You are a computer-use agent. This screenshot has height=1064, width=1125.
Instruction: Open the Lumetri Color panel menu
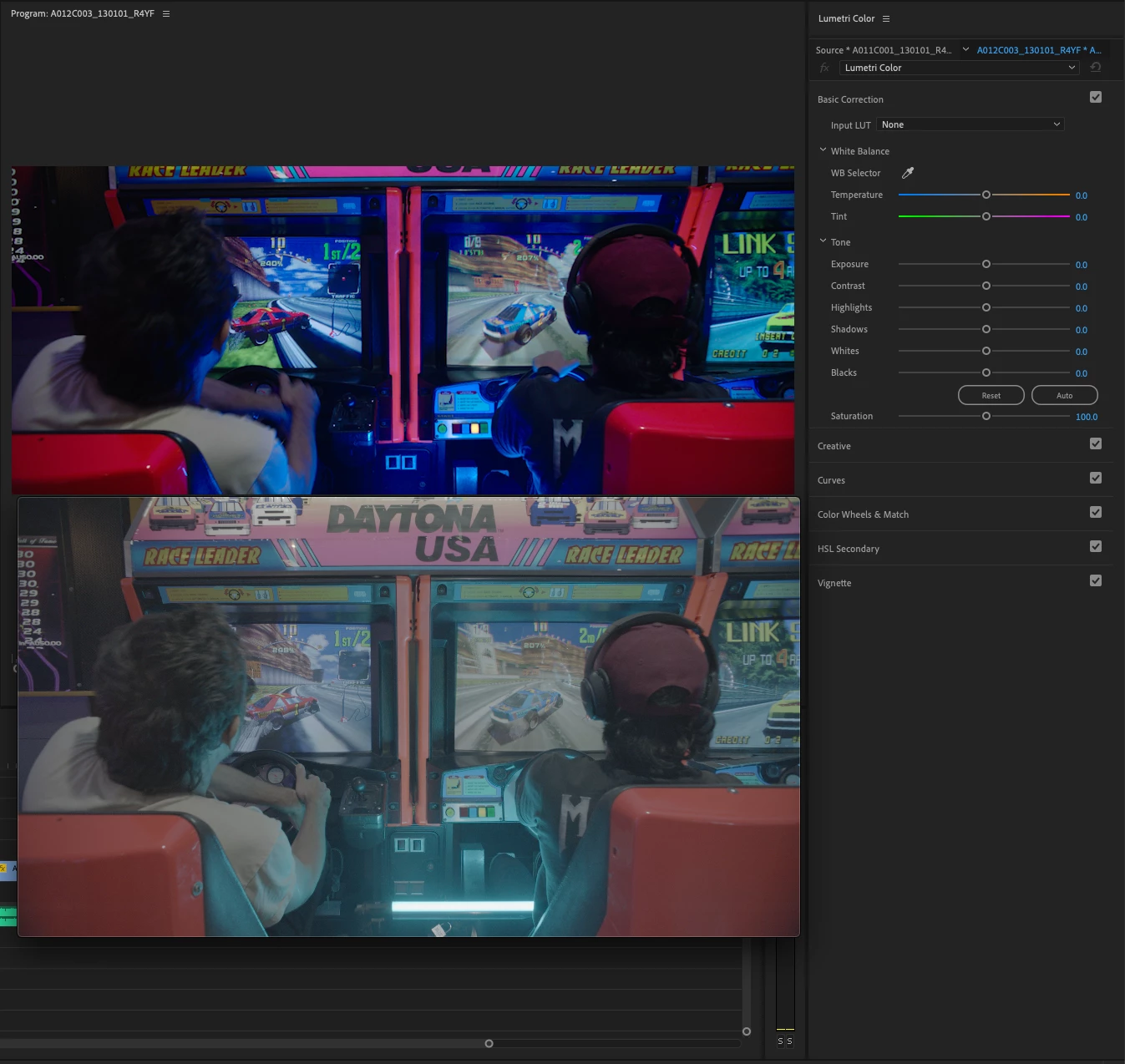pos(886,18)
